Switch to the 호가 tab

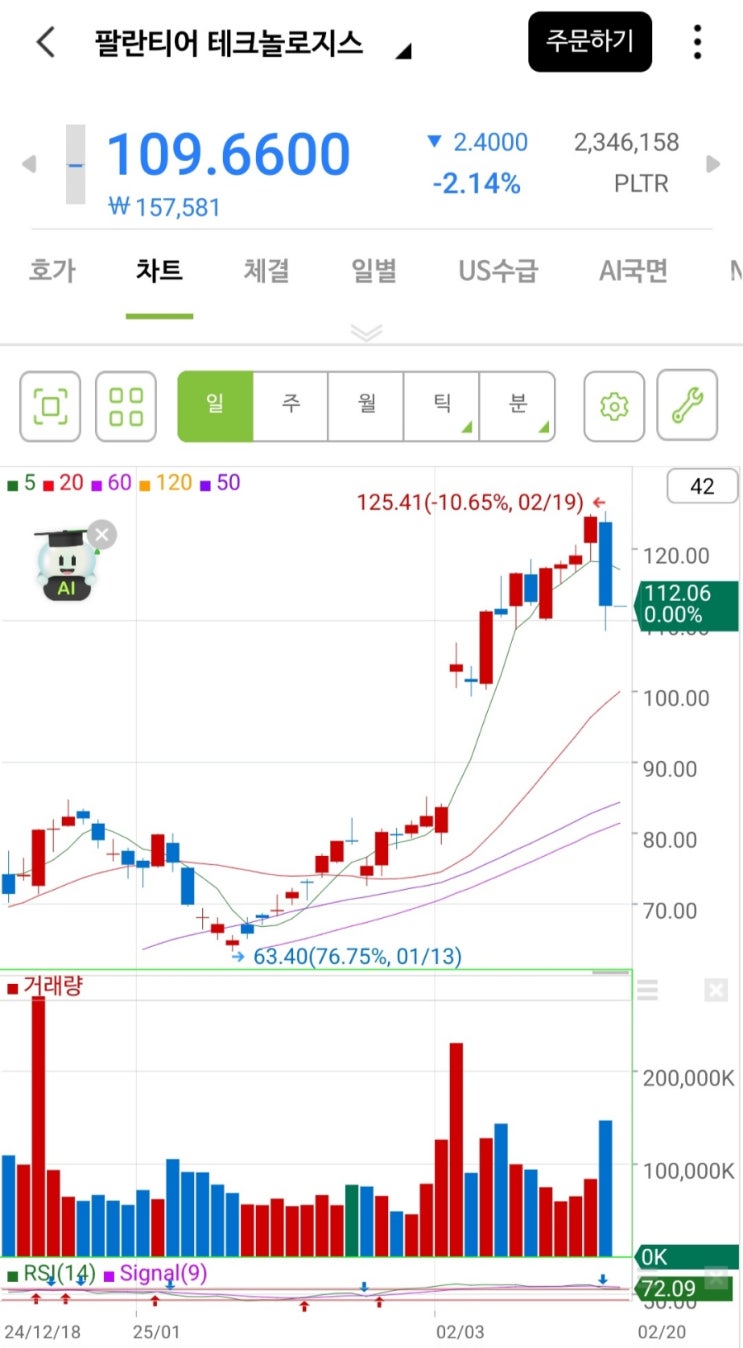[x=52, y=271]
